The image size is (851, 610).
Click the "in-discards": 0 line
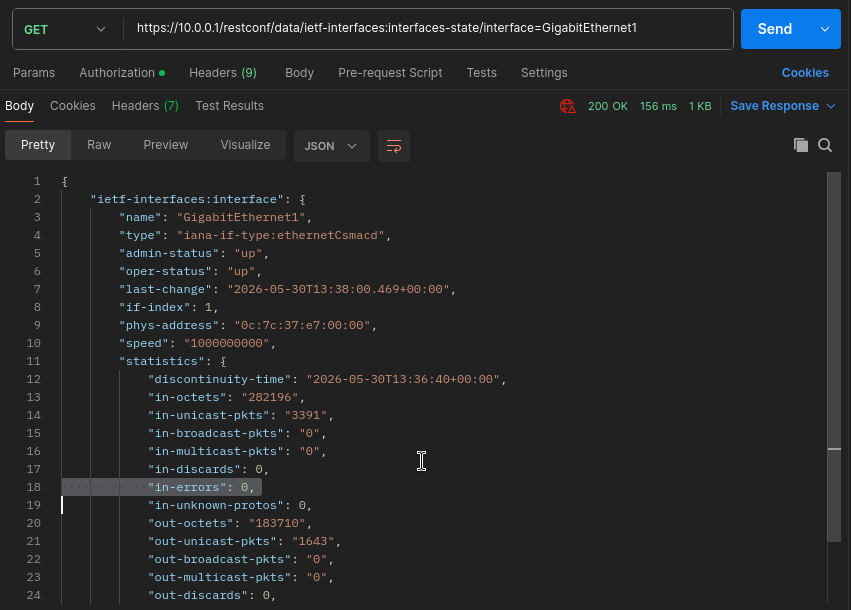point(208,469)
